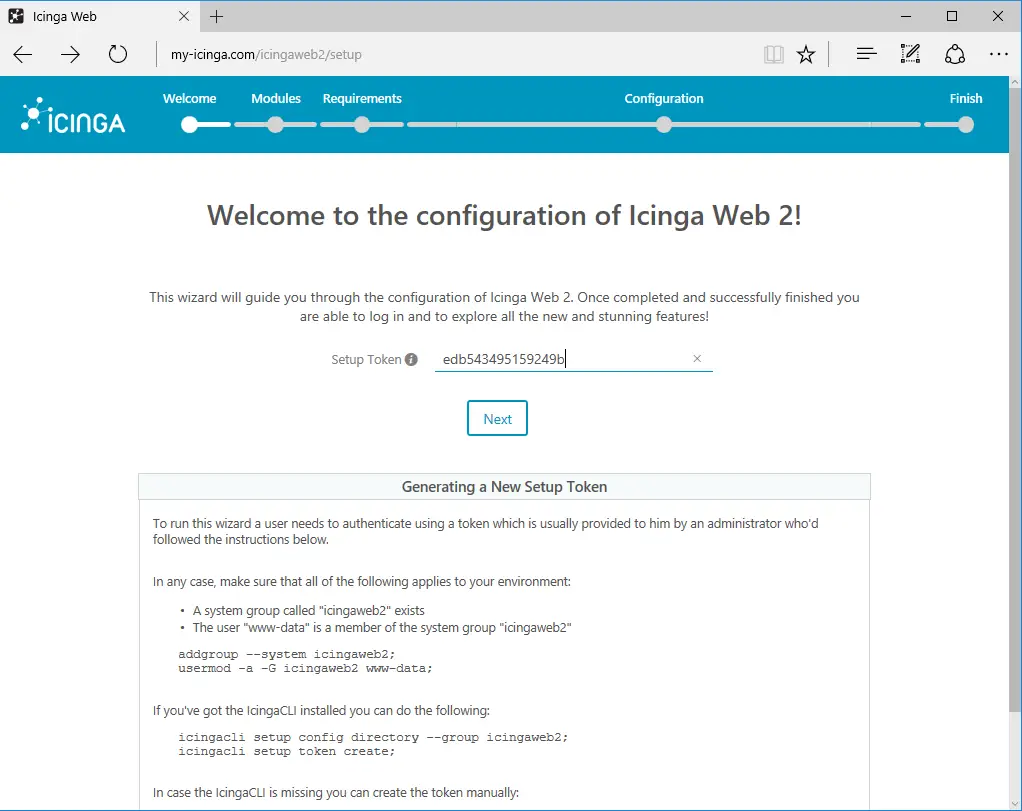
Task: Click the Icinga logo in header
Action: [73, 115]
